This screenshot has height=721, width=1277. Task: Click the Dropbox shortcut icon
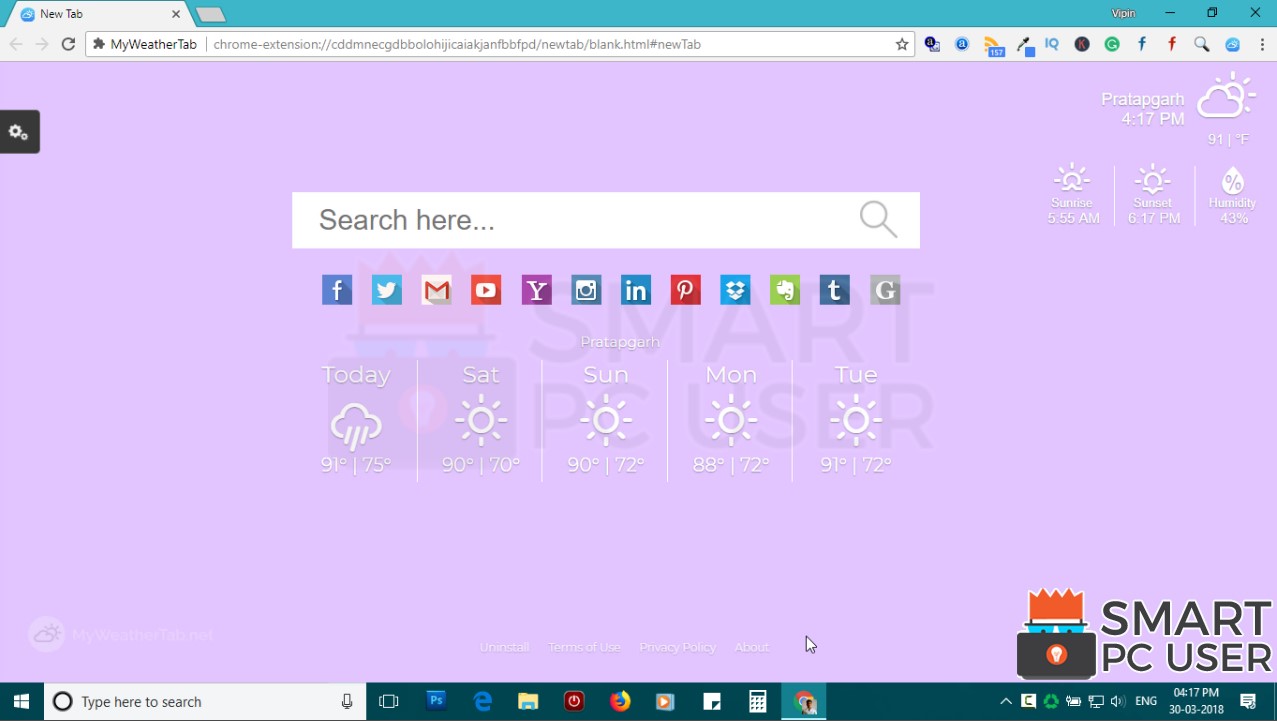[735, 289]
